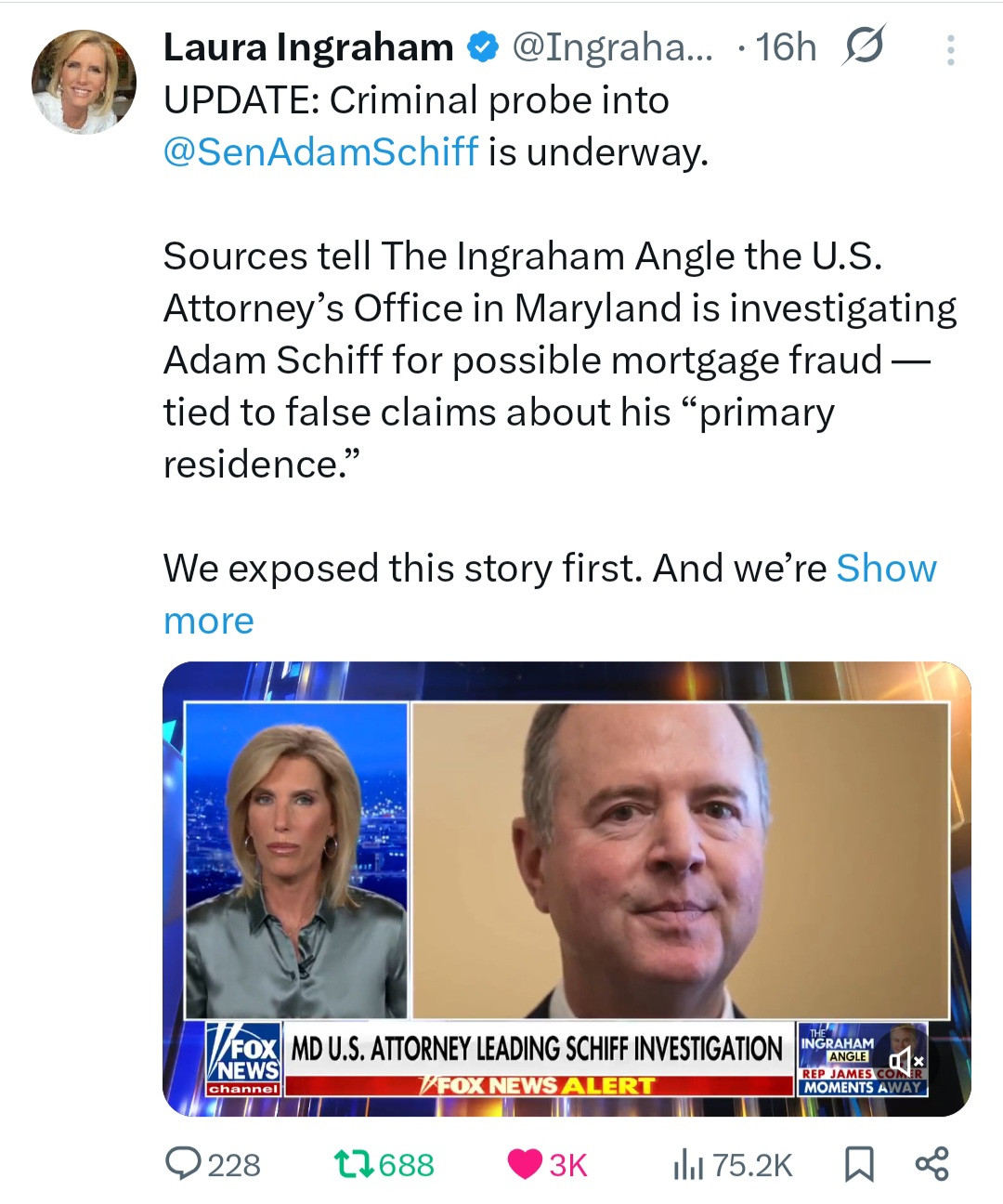
Task: Click the Fox News channel logo in video
Action: [243, 1058]
